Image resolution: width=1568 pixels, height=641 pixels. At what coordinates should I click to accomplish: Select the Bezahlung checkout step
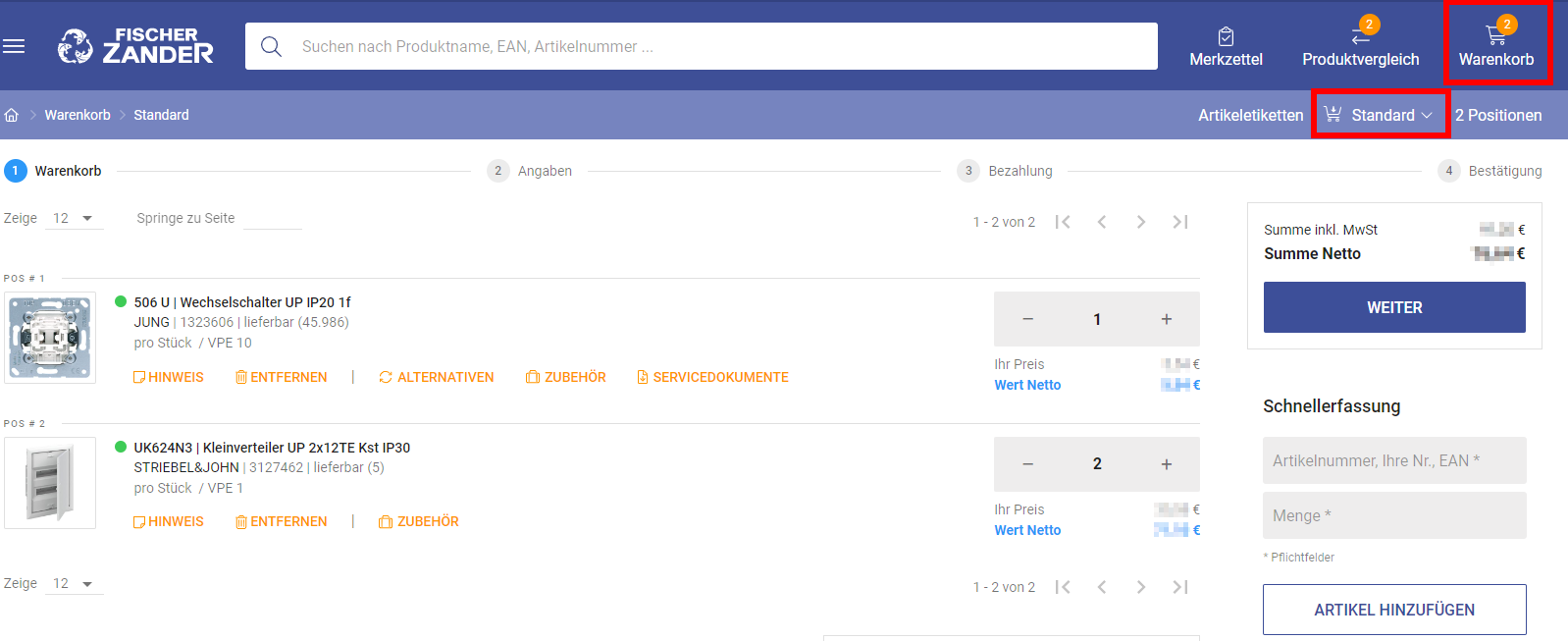click(1005, 171)
